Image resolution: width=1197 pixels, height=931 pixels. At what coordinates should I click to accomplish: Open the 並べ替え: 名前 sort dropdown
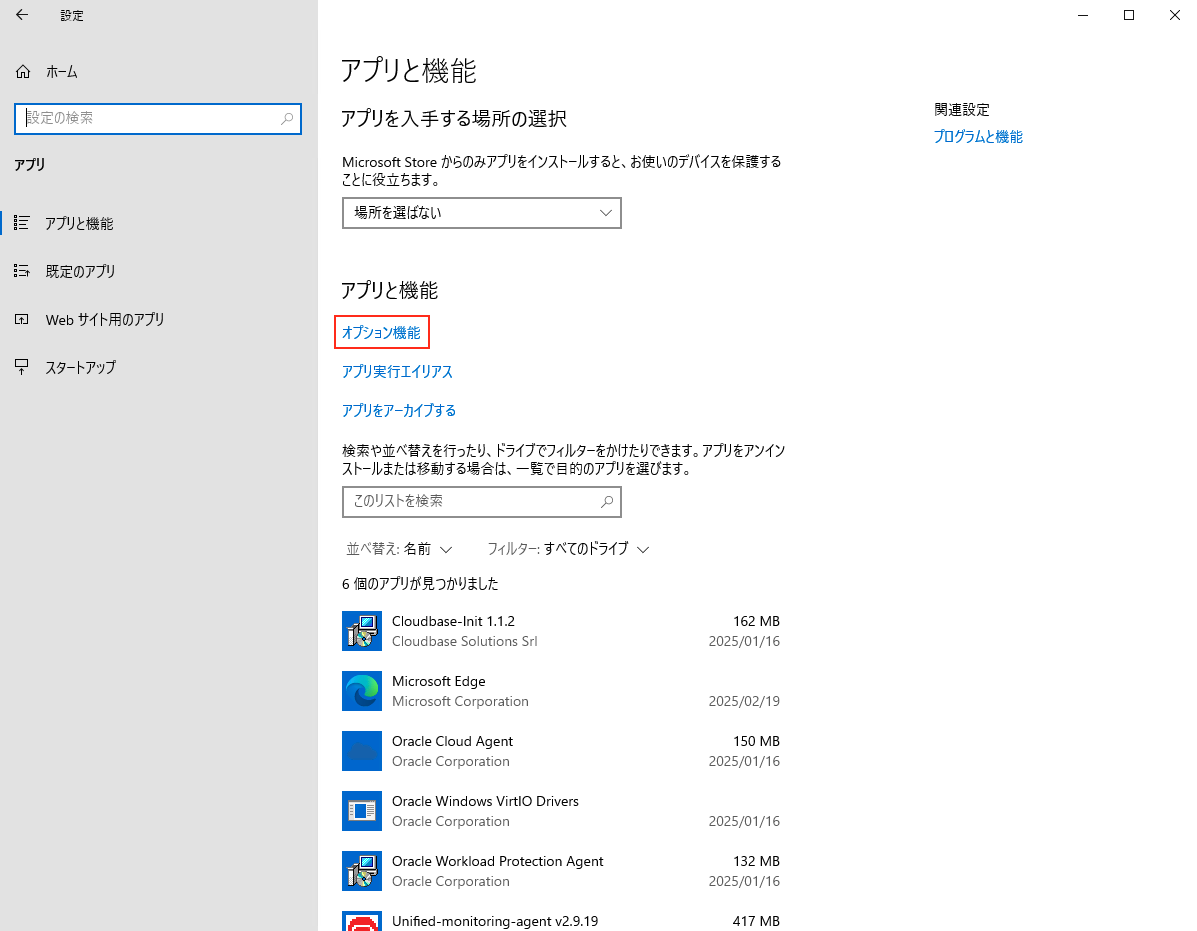(399, 549)
